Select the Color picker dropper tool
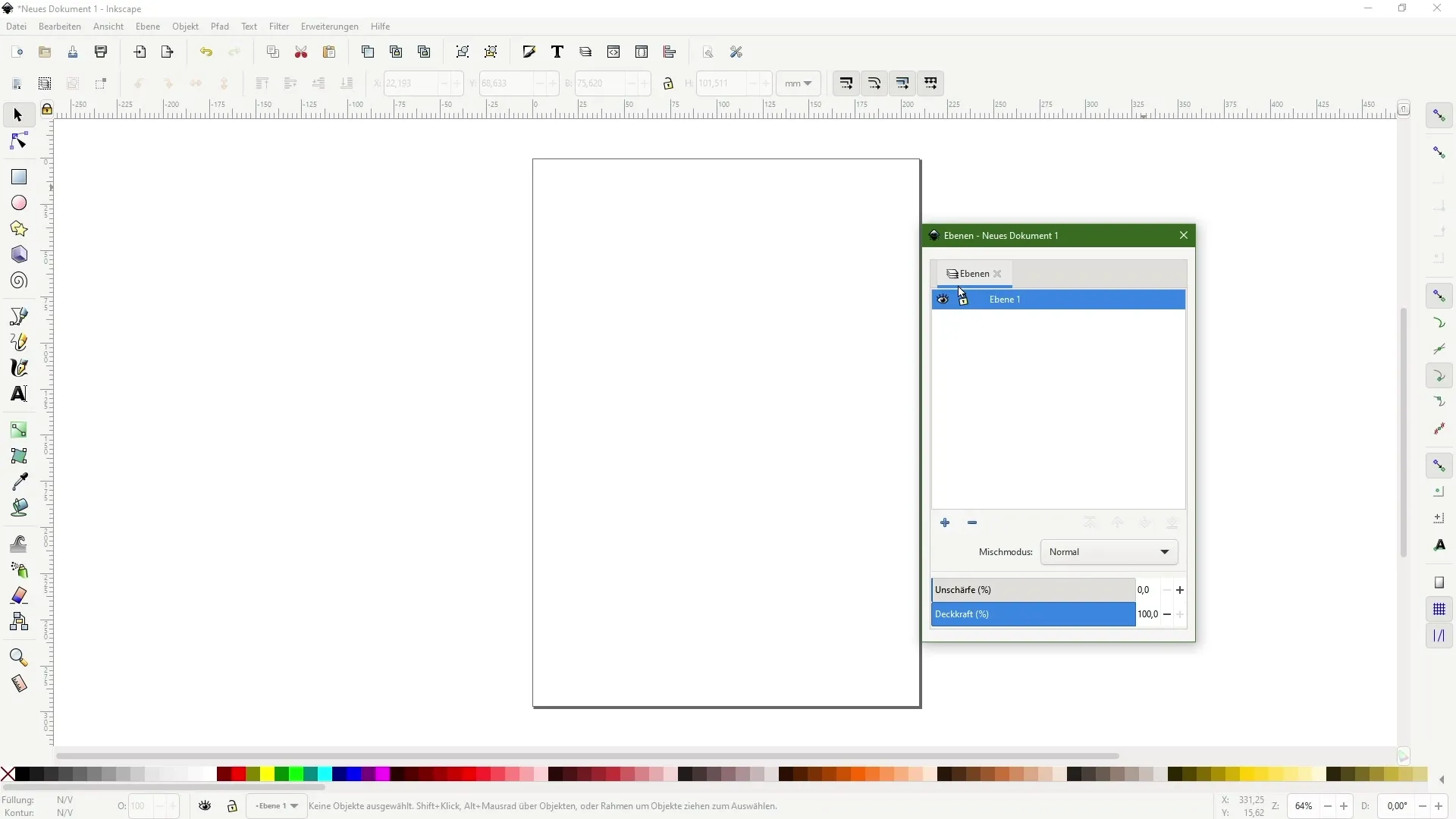The image size is (1456, 819). point(19,482)
